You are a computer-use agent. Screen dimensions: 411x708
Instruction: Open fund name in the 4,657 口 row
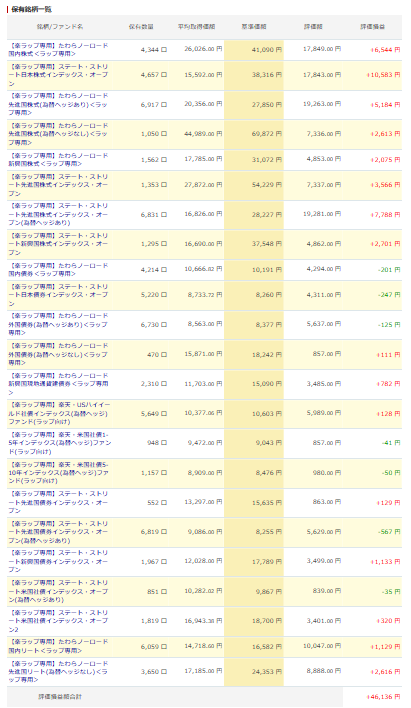tap(58, 75)
